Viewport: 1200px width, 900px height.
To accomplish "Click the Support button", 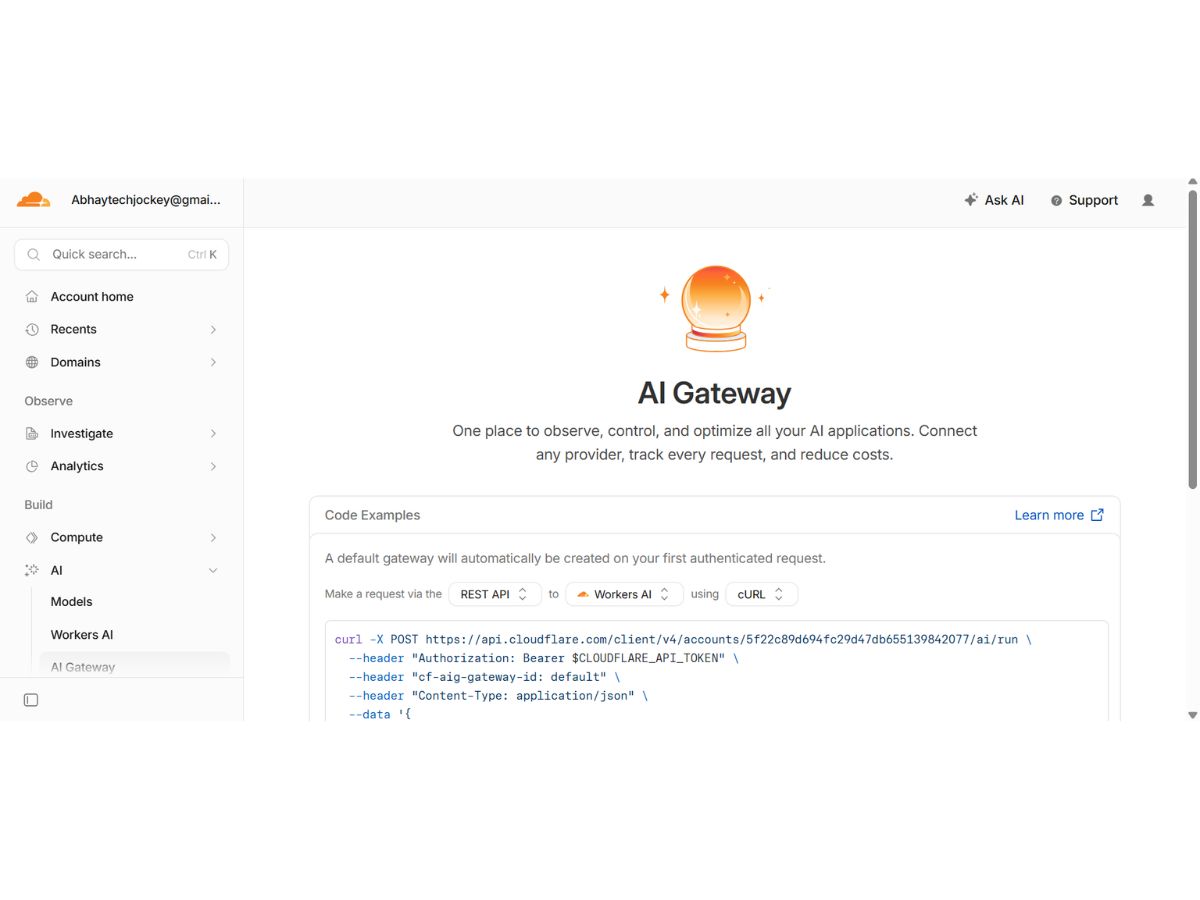I will coord(1084,200).
